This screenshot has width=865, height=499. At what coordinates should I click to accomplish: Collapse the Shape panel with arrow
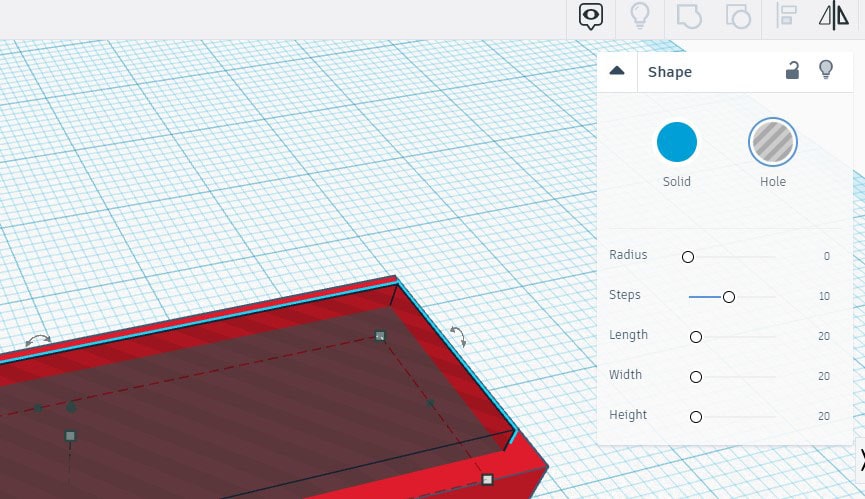click(617, 71)
